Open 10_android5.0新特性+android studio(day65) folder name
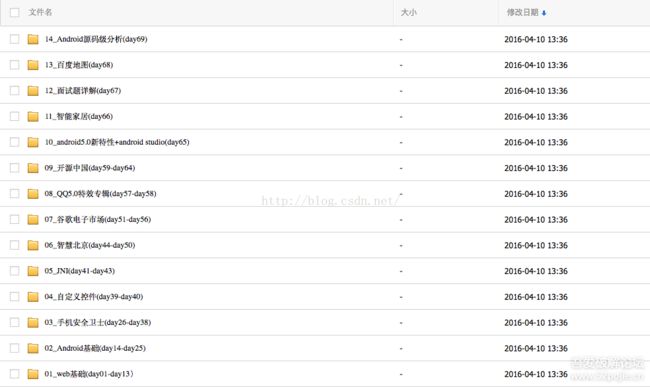Image resolution: width=650 pixels, height=387 pixels. click(x=117, y=142)
